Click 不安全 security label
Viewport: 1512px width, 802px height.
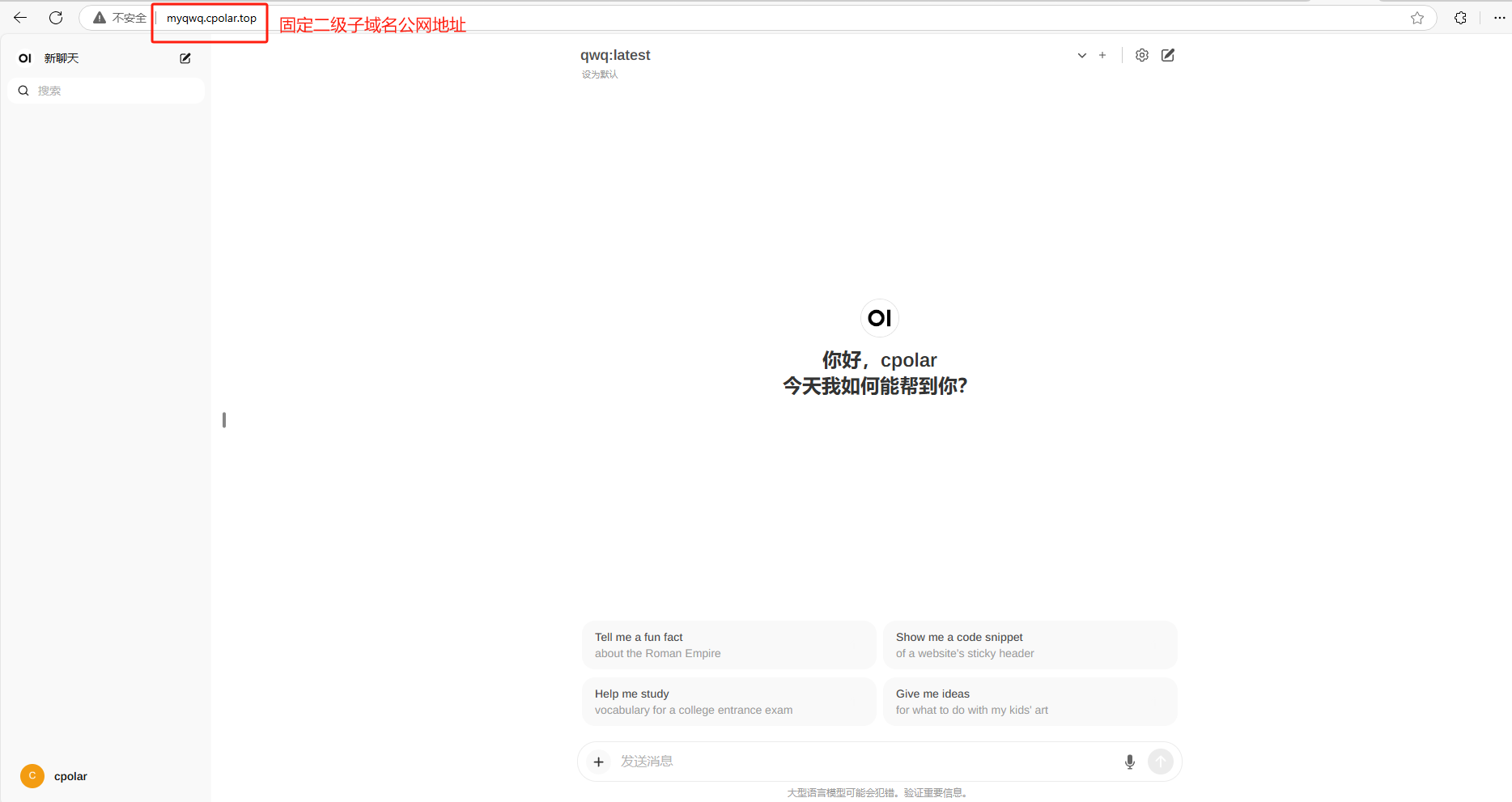(x=129, y=18)
